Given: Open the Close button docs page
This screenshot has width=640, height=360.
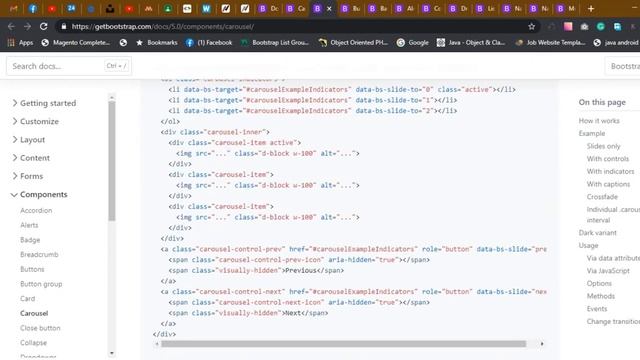Looking at the screenshot, I should tap(40, 328).
